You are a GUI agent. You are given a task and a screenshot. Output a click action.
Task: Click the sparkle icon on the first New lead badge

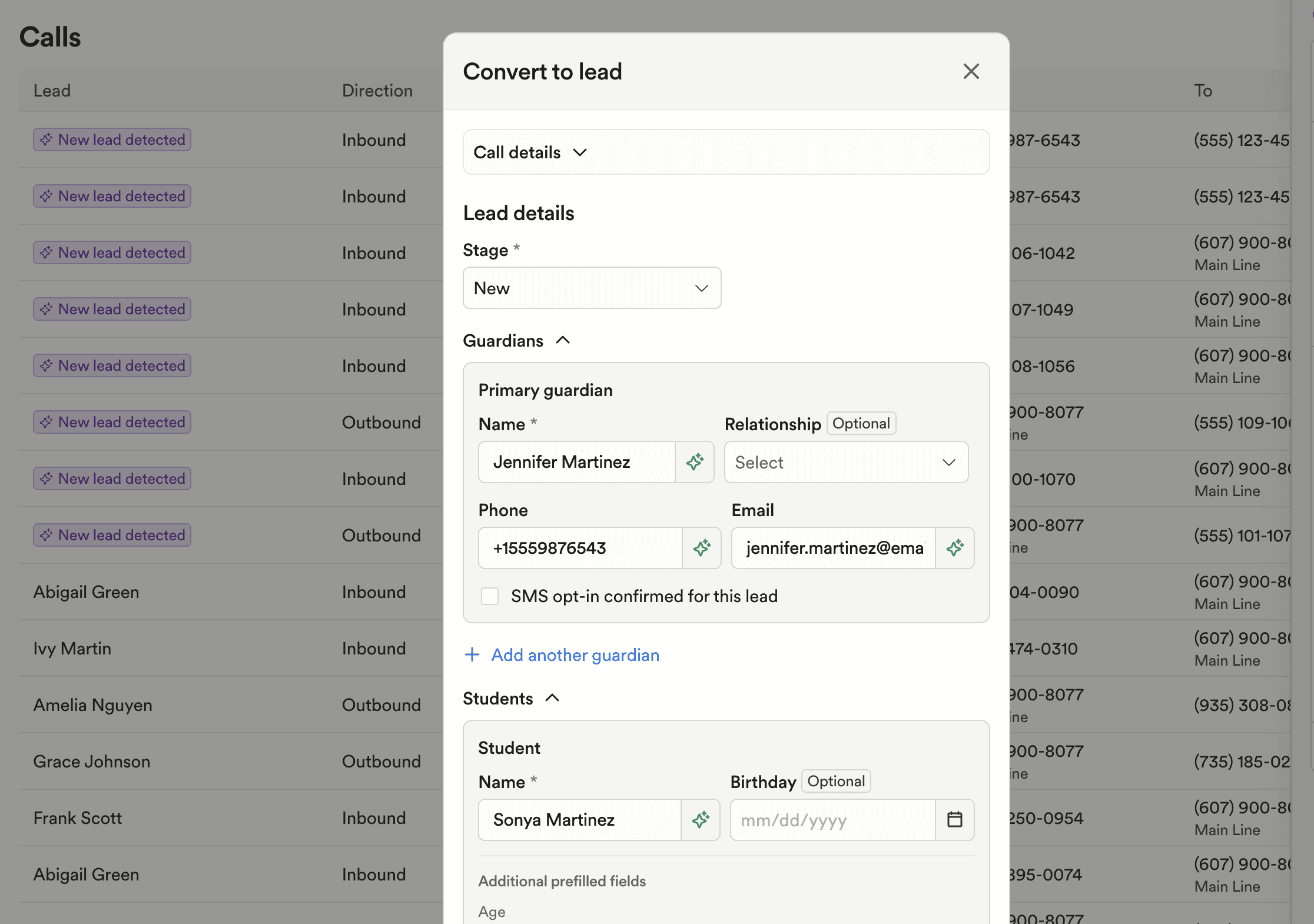click(x=45, y=139)
